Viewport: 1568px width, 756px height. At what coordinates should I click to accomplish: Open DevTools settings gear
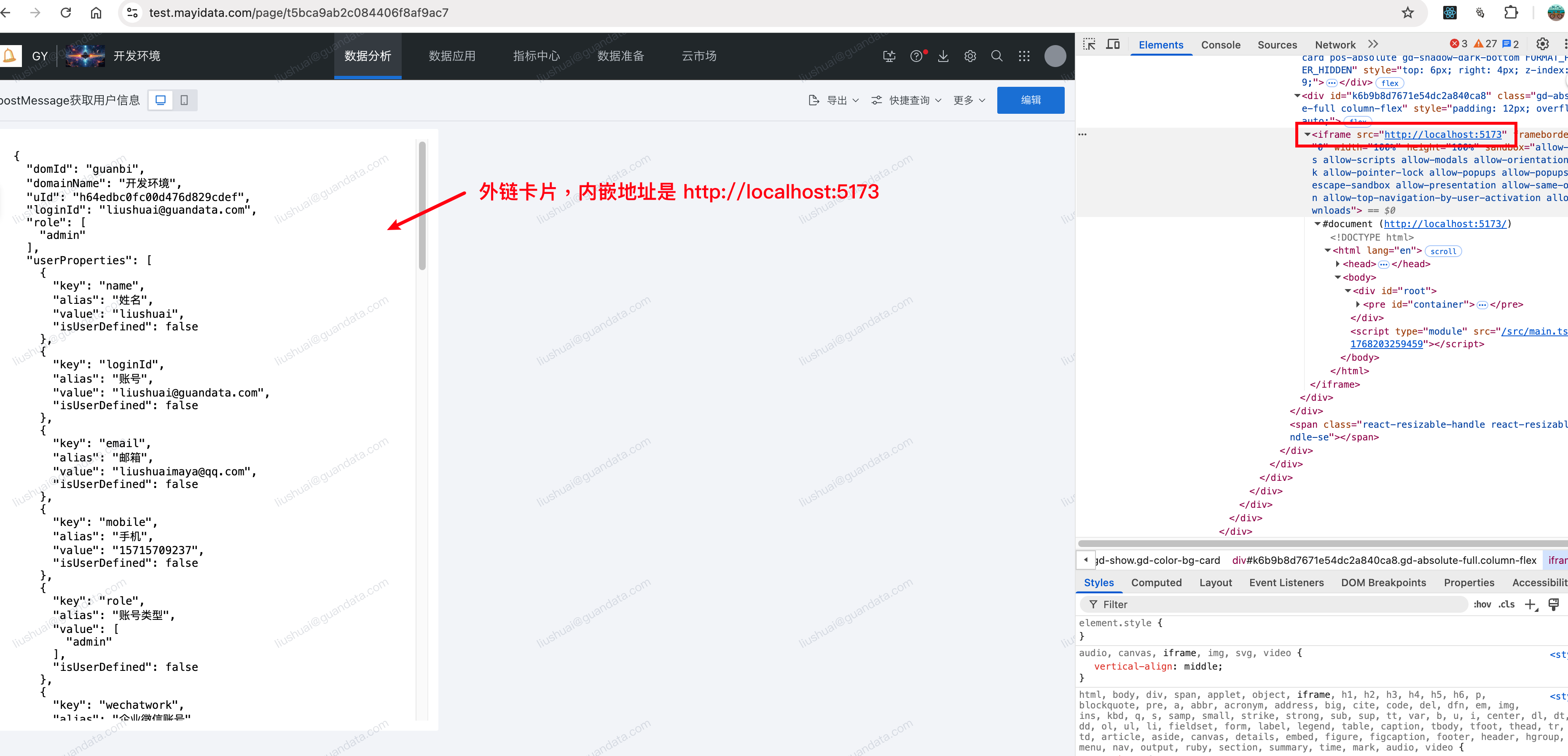[1542, 43]
